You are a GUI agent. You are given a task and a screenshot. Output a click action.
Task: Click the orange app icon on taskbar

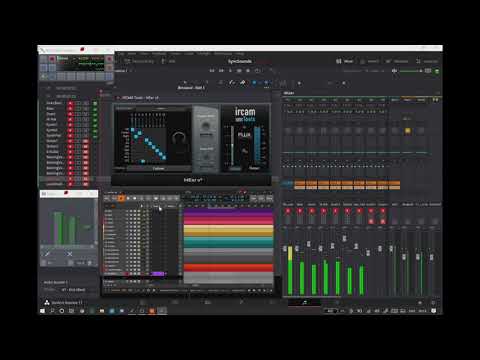152,311
